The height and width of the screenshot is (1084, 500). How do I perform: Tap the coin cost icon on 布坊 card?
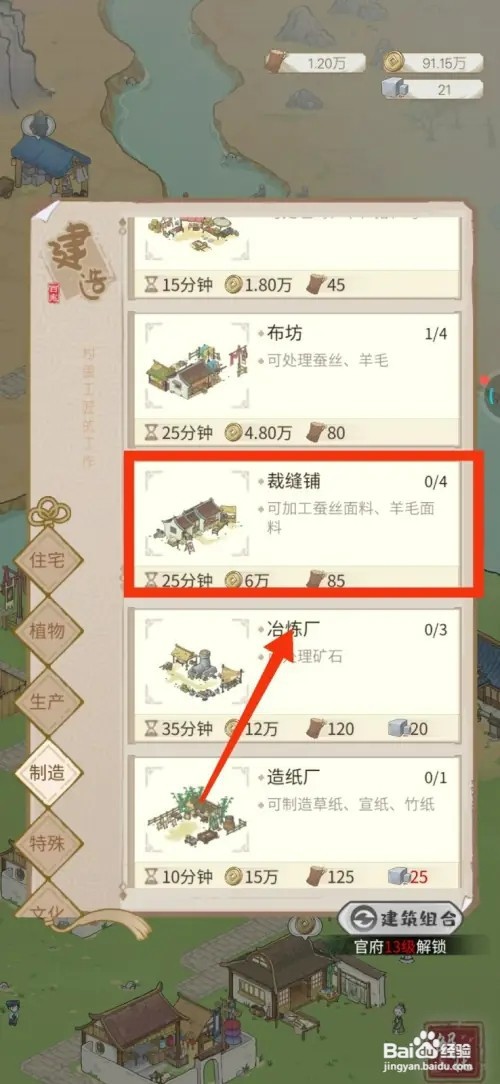[x=233, y=433]
